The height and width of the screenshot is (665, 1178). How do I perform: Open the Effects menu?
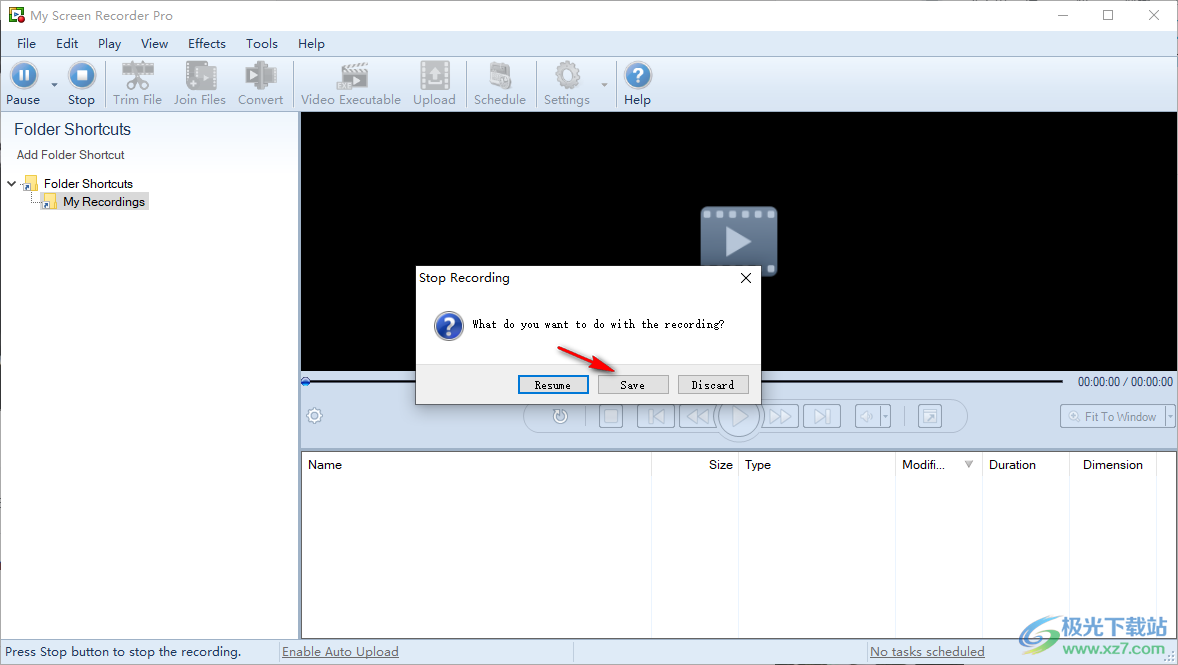click(x=206, y=43)
